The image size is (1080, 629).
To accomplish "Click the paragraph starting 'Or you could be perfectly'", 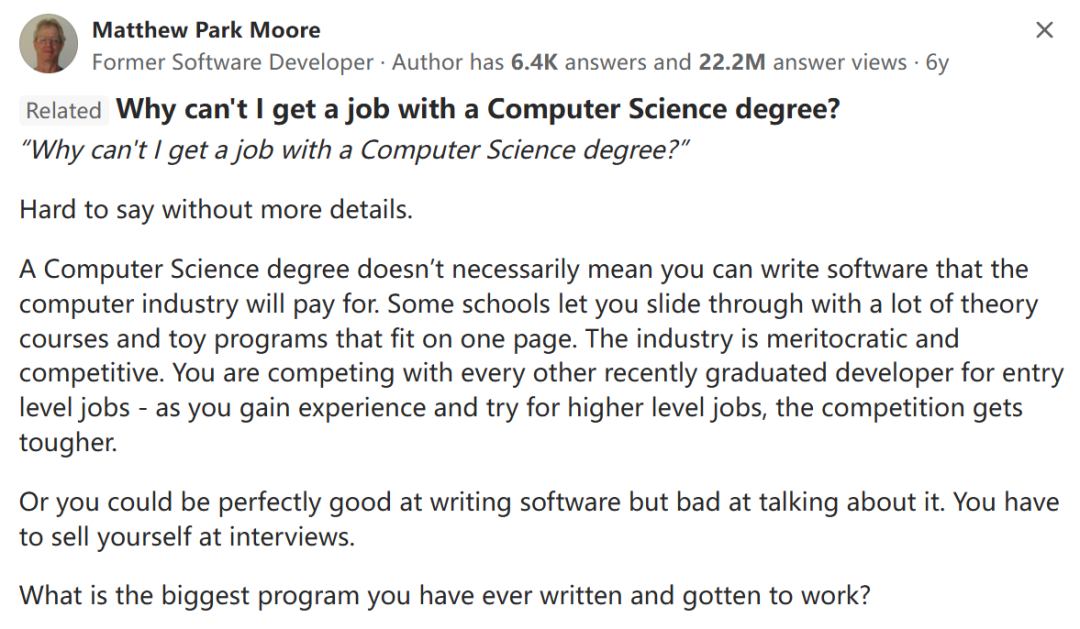I will (539, 519).
